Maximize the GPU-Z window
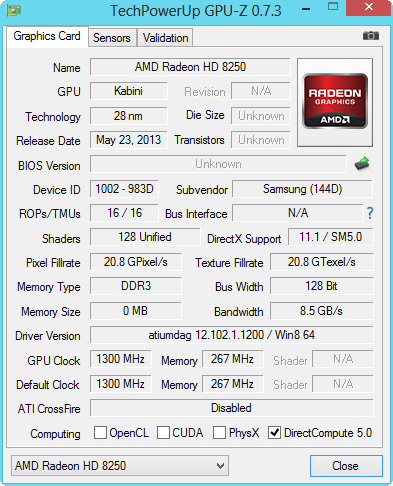This screenshot has width=393, height=486. [333, 7]
